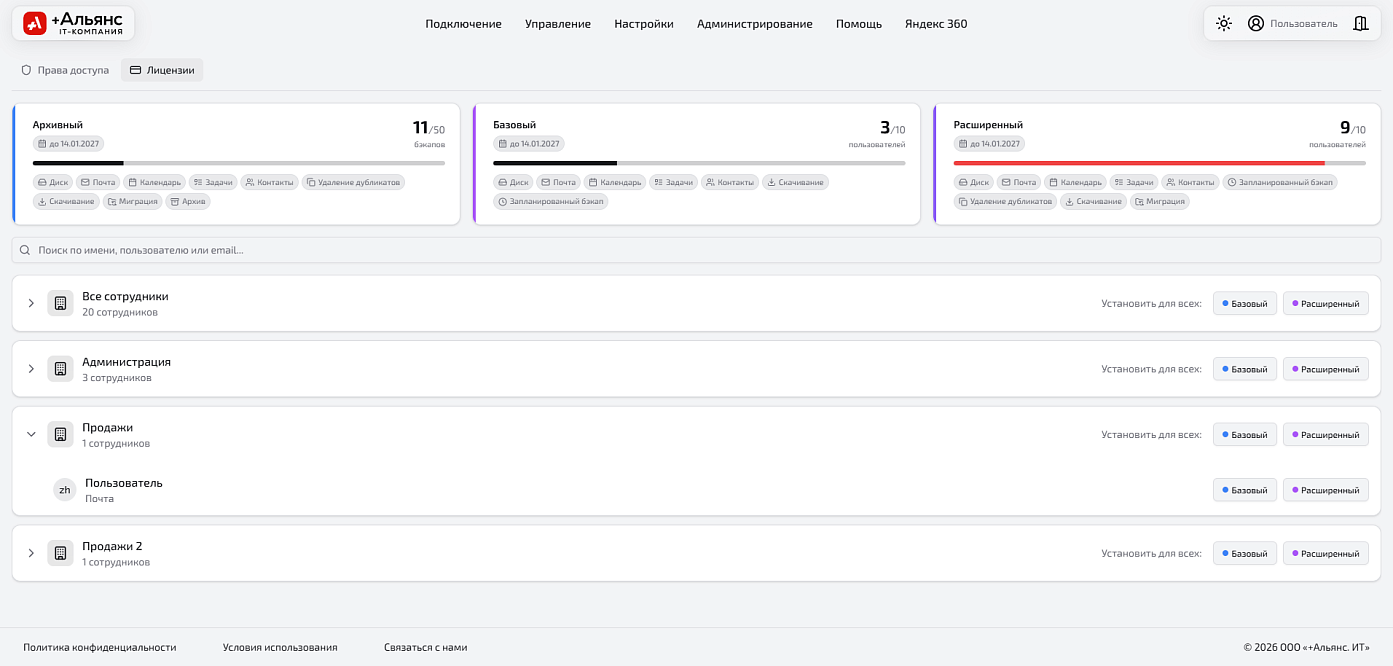The height and width of the screenshot is (666, 1393).
Task: Click the exit door icon in header
Action: [x=1360, y=23]
